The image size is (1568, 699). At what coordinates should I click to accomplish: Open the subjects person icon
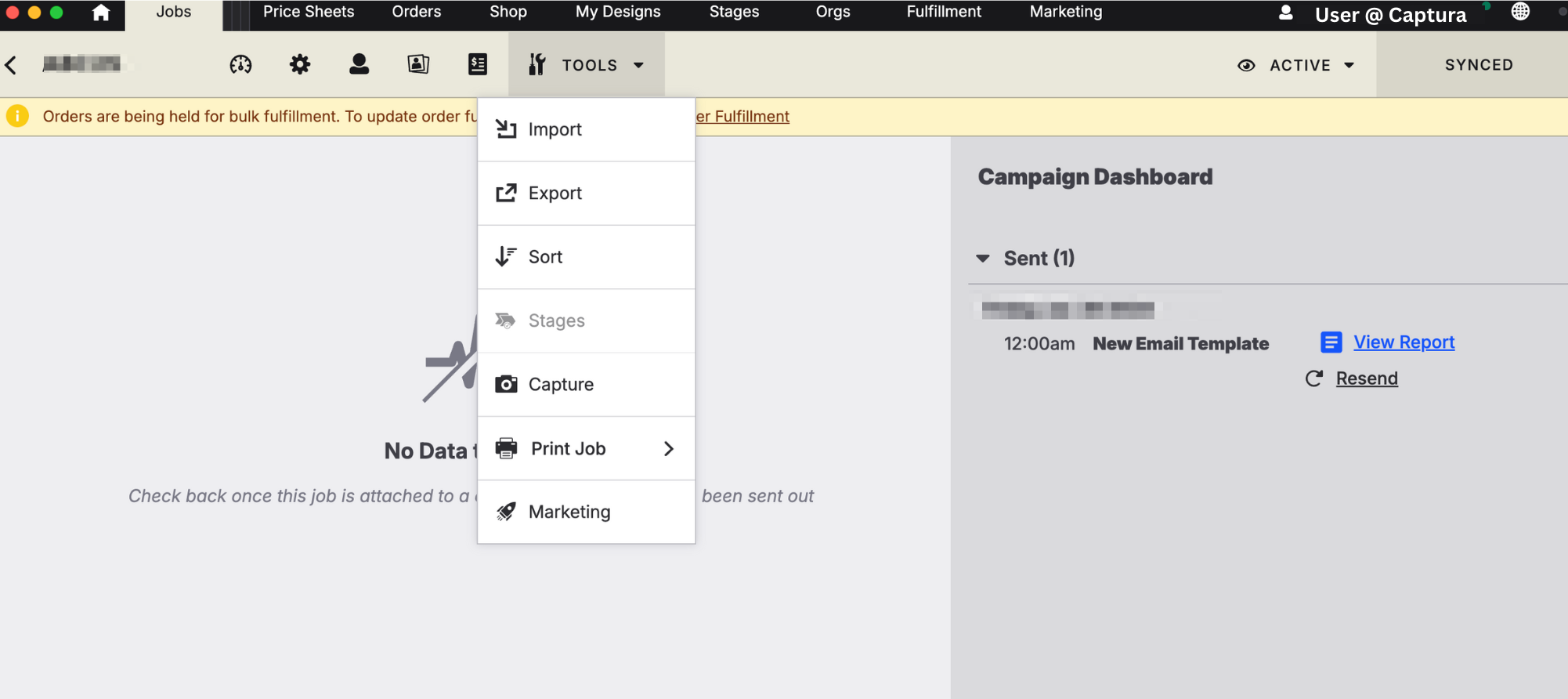[359, 64]
